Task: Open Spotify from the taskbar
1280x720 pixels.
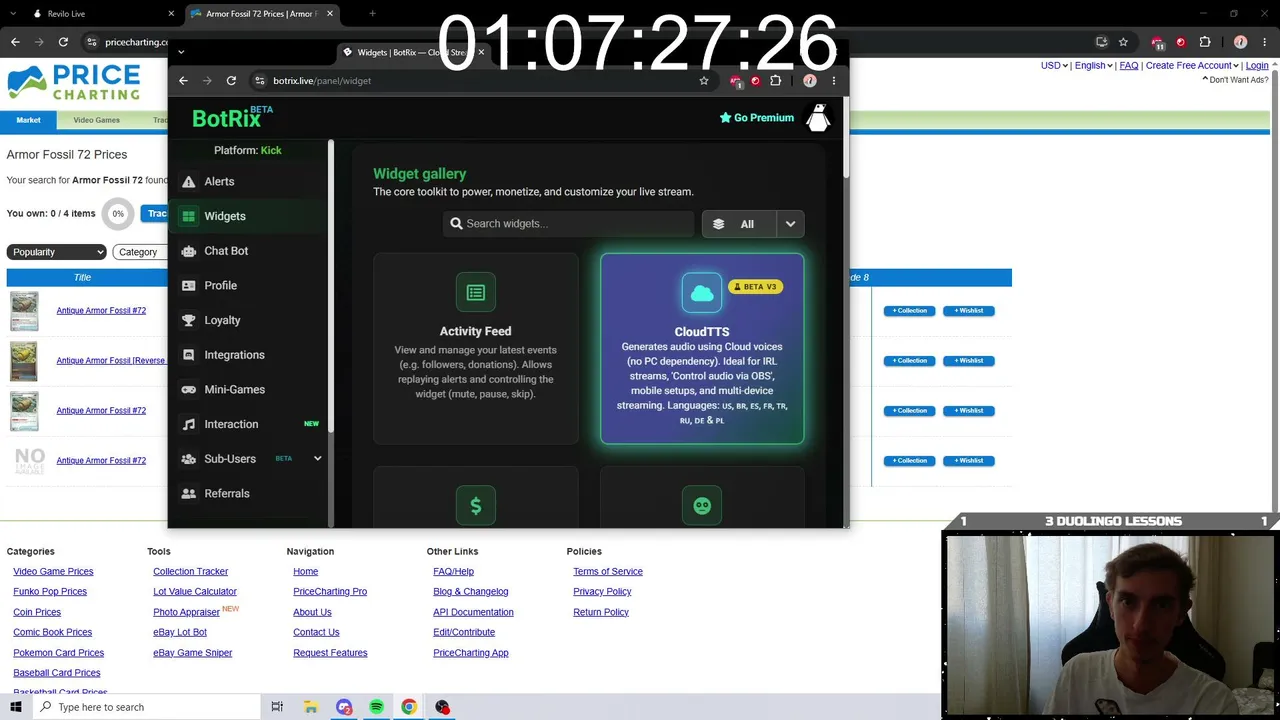Action: point(376,707)
